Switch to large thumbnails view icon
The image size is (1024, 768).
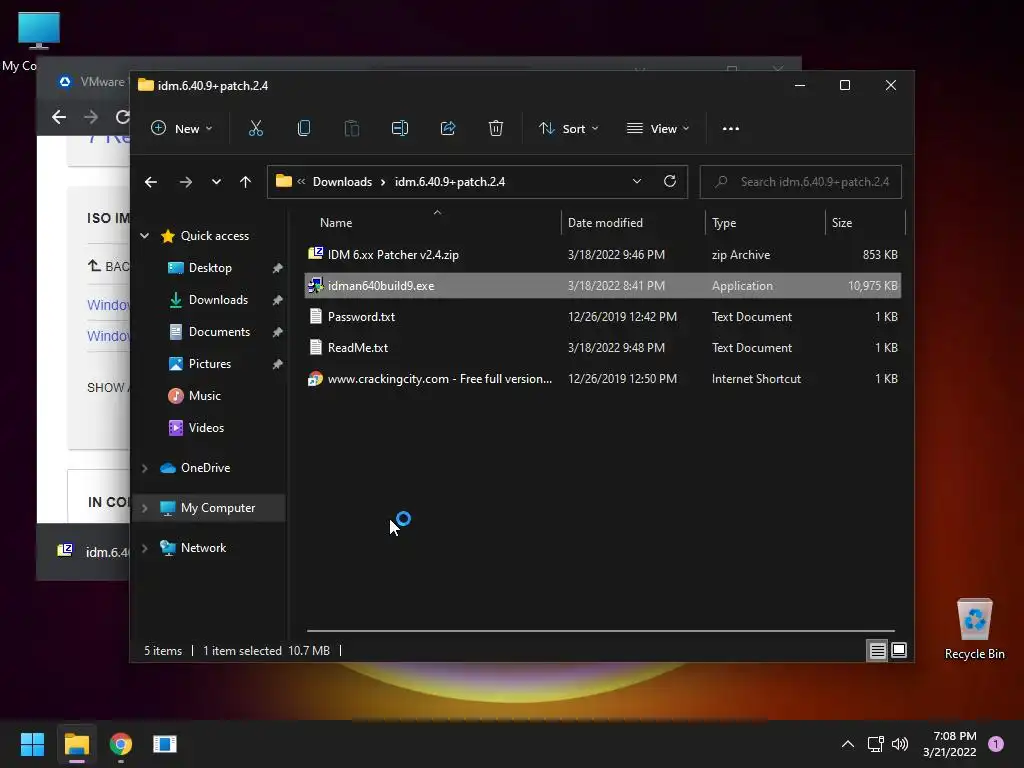899,650
